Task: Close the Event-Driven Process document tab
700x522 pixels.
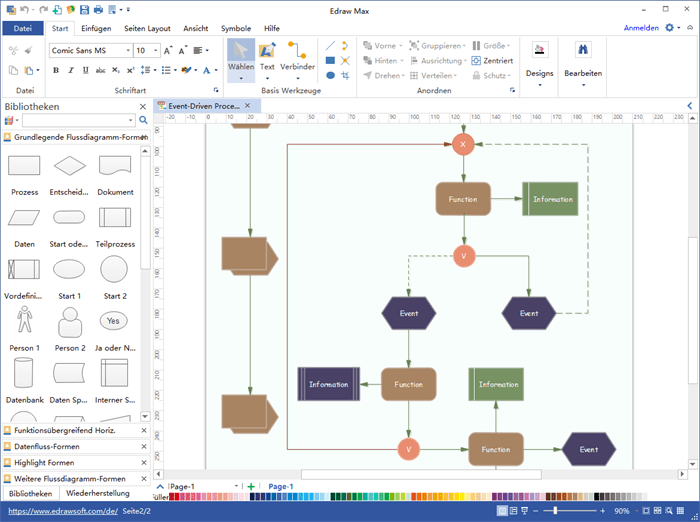Action: pos(247,106)
